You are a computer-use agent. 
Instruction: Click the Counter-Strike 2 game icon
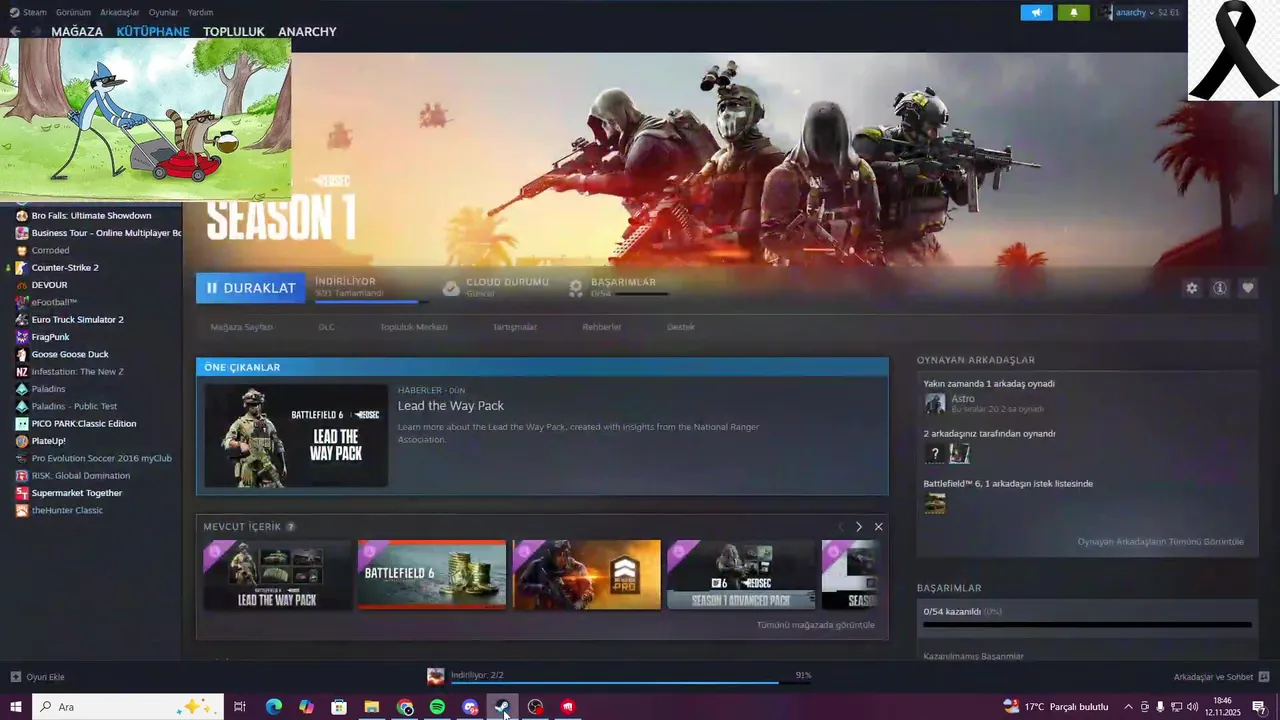22,268
